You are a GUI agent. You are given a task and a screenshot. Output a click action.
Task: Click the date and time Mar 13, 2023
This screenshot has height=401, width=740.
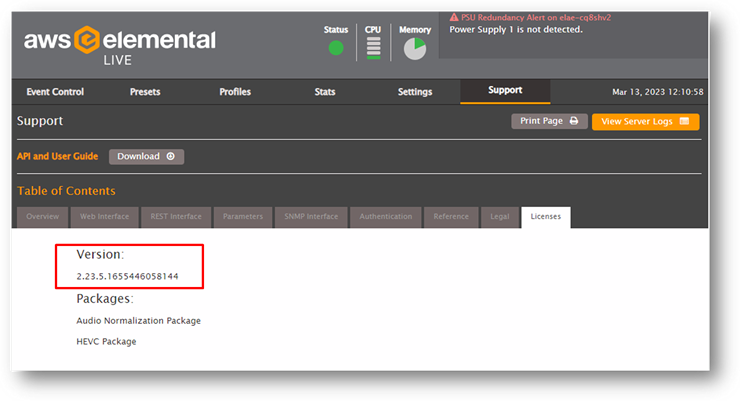(657, 92)
